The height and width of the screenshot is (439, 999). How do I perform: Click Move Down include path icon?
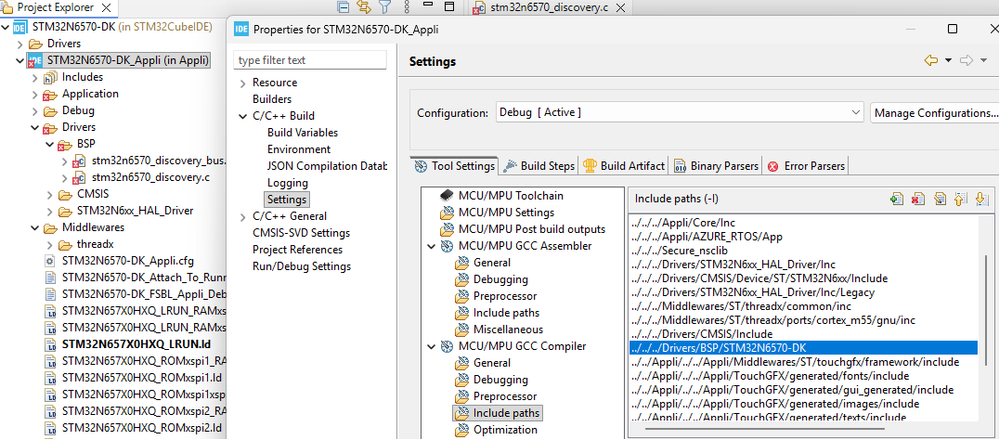[981, 199]
